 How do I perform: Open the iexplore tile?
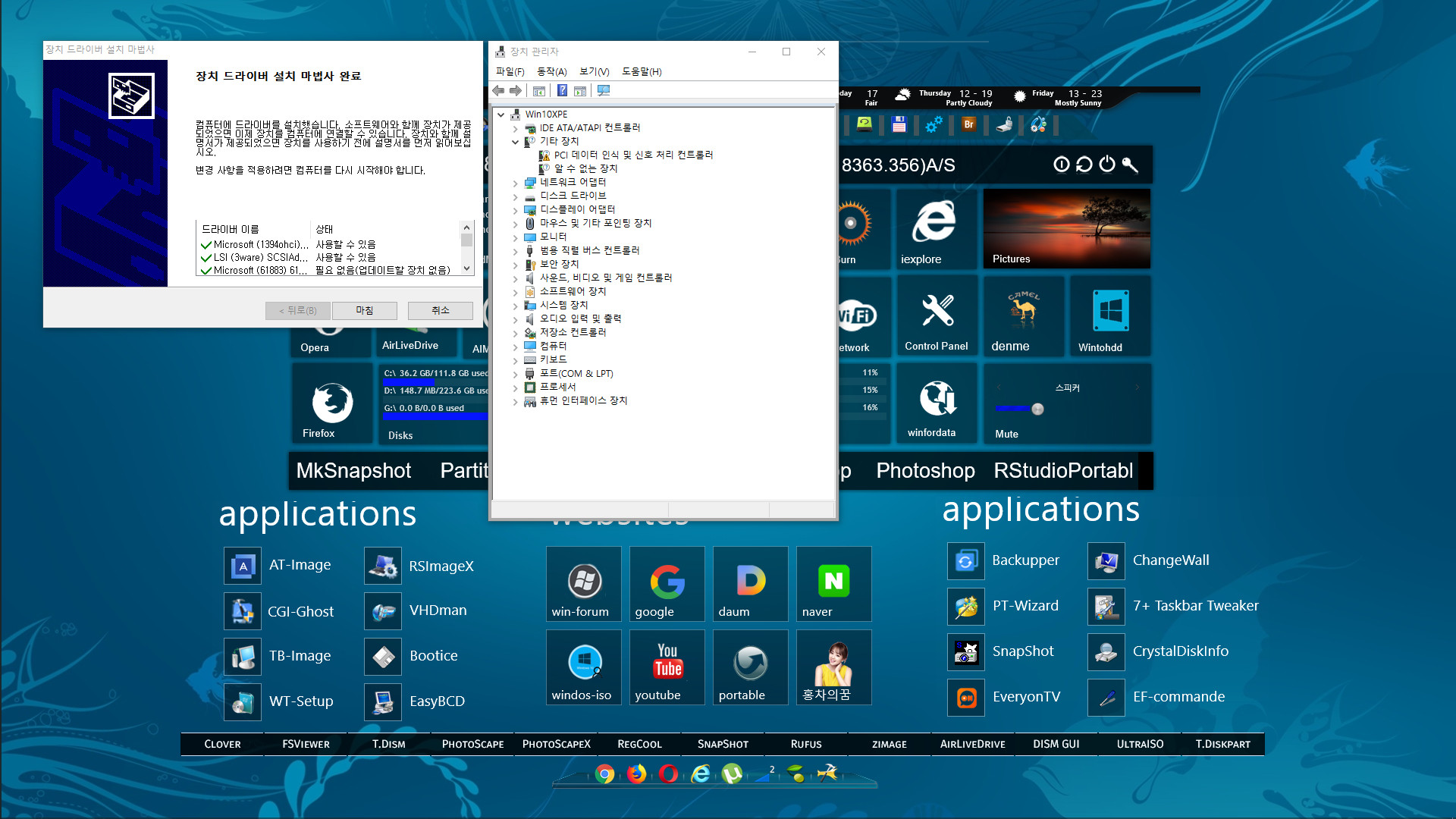tap(936, 228)
